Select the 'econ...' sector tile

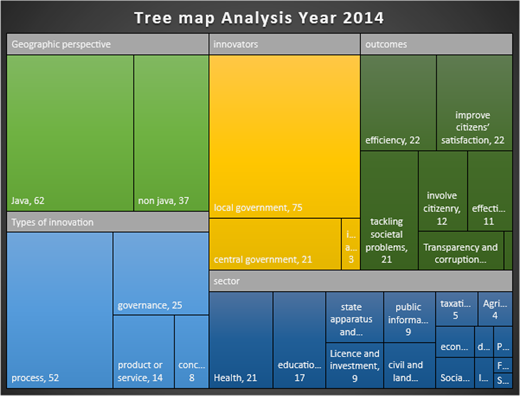[455, 342]
